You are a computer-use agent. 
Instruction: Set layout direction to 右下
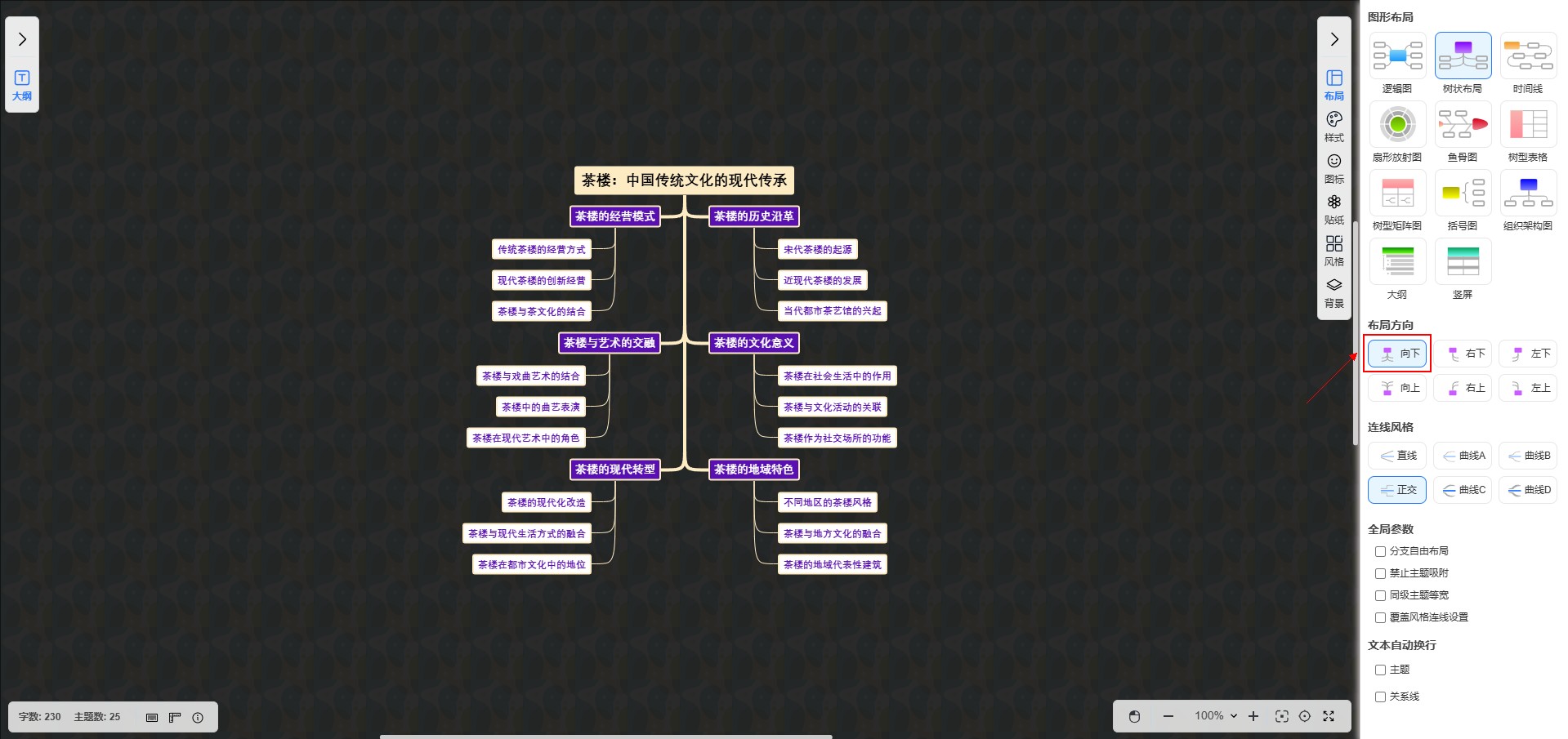(1463, 354)
